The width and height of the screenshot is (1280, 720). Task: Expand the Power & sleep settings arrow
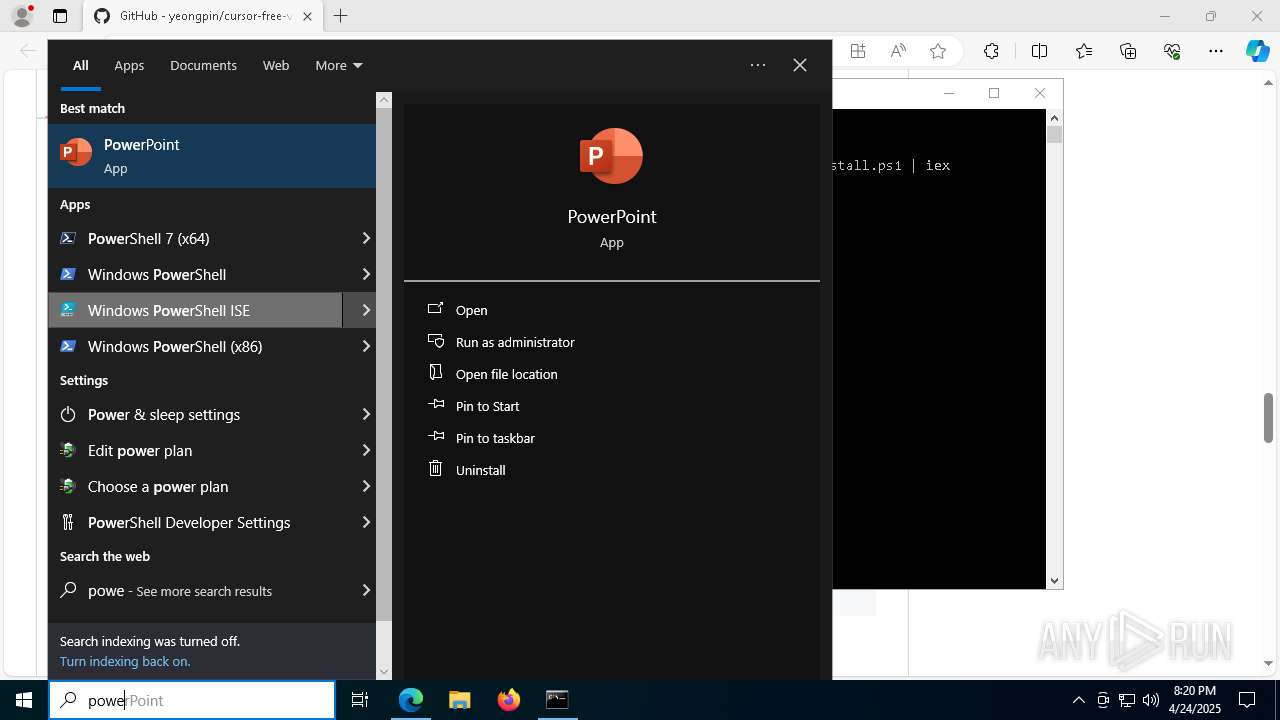click(x=366, y=414)
